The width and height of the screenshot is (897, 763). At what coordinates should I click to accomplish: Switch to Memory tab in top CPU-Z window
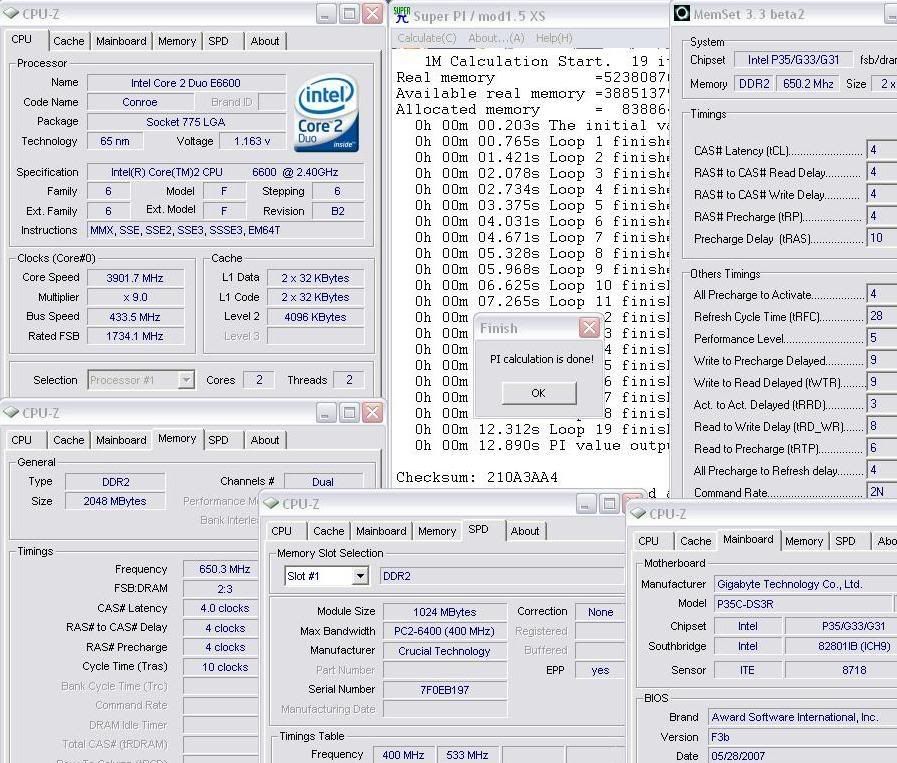pyautogui.click(x=177, y=41)
